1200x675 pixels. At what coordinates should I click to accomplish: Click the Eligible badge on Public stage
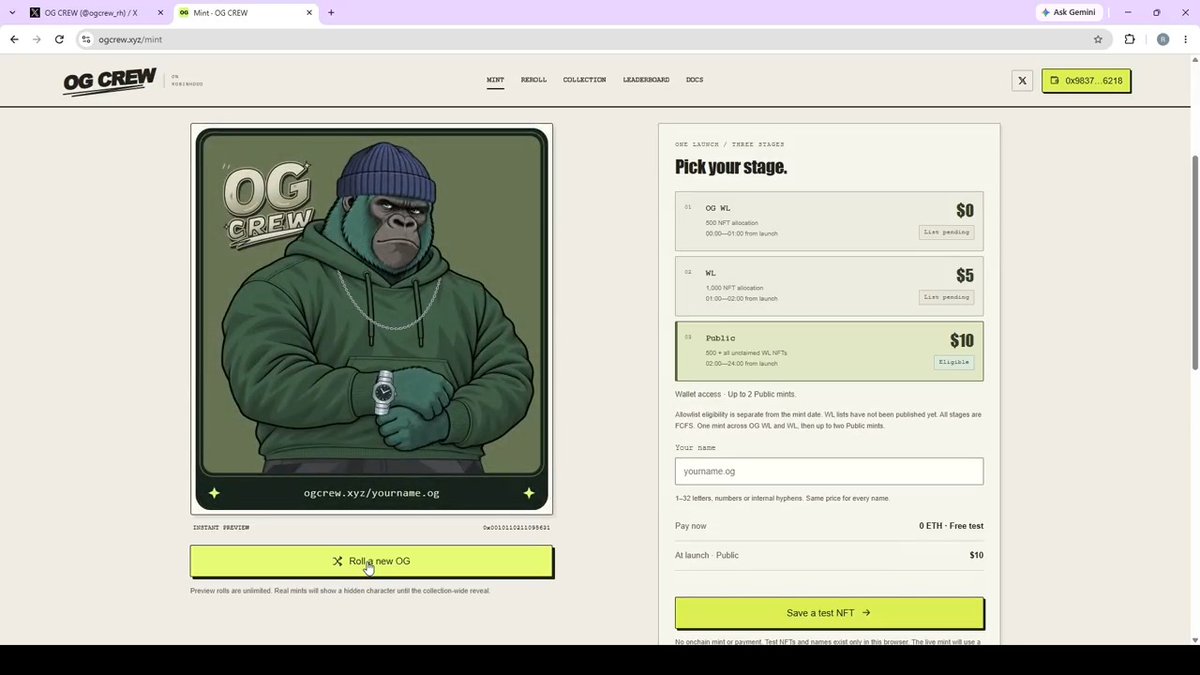point(954,362)
